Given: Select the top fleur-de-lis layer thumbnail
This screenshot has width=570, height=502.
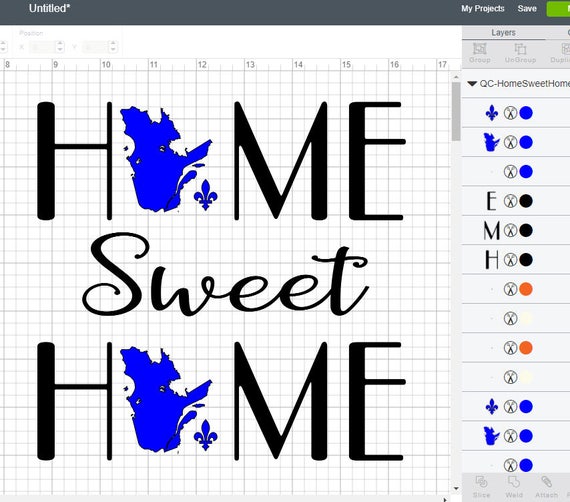Looking at the screenshot, I should pos(492,113).
